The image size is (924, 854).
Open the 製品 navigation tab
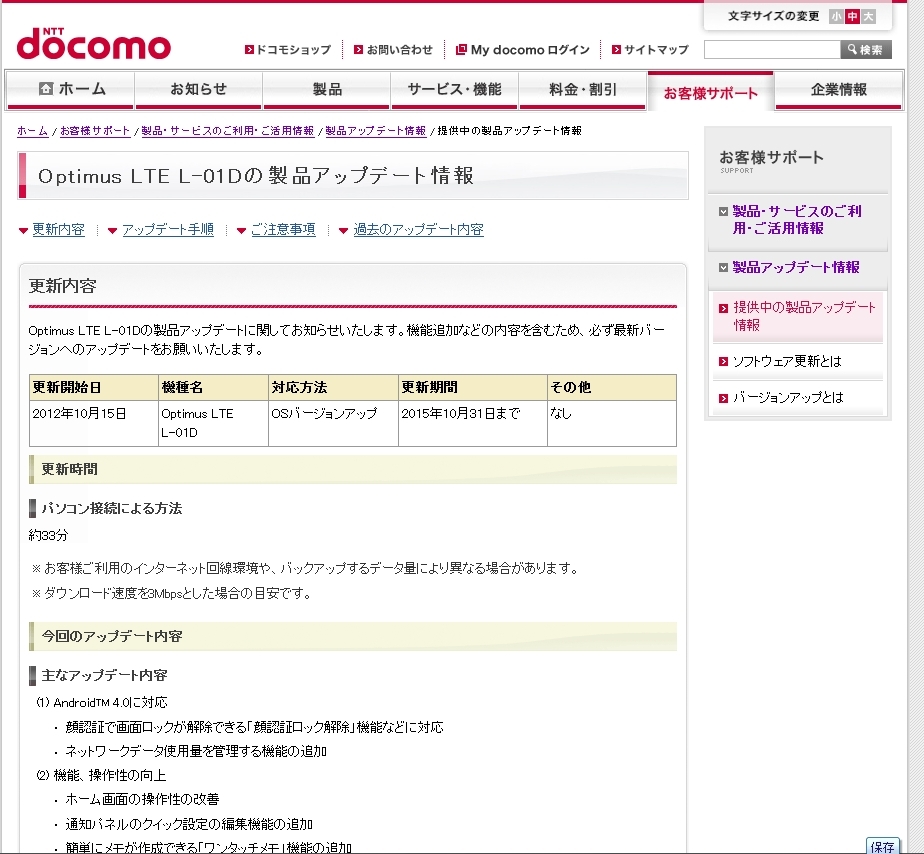click(326, 90)
